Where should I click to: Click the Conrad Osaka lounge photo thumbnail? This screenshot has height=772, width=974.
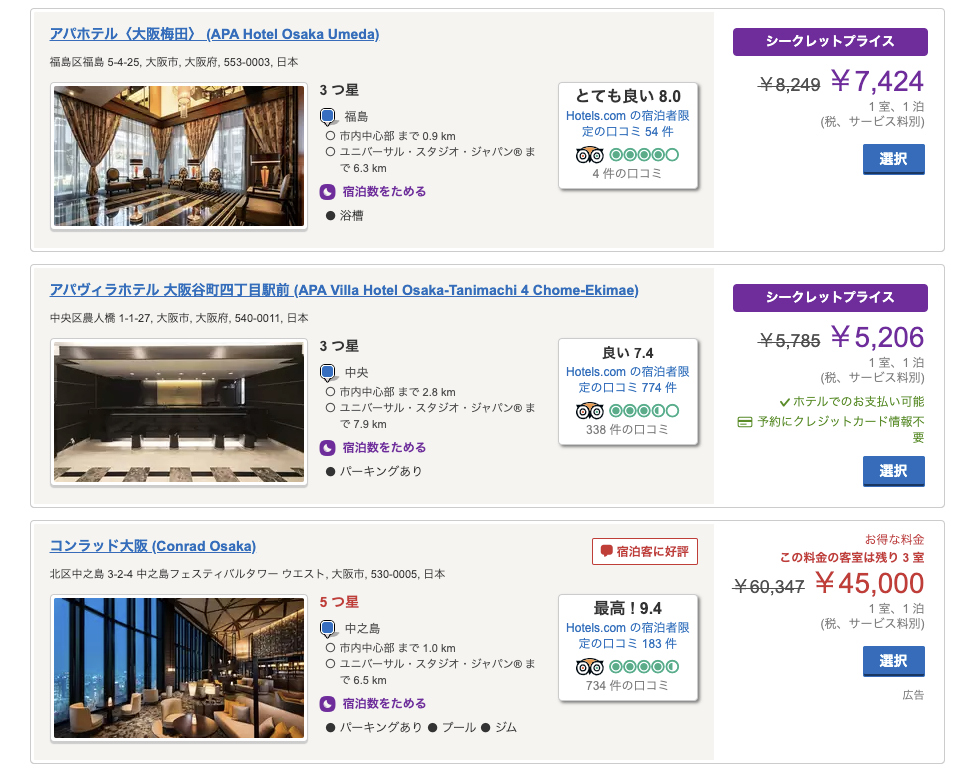179,668
